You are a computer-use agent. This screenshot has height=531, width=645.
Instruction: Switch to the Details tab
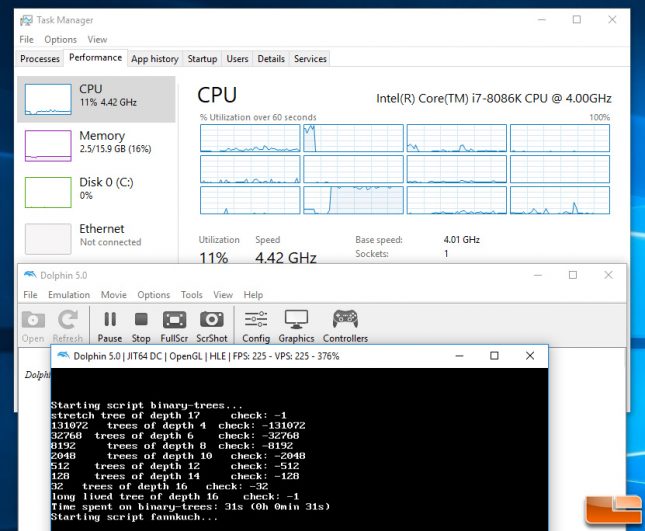(x=271, y=59)
